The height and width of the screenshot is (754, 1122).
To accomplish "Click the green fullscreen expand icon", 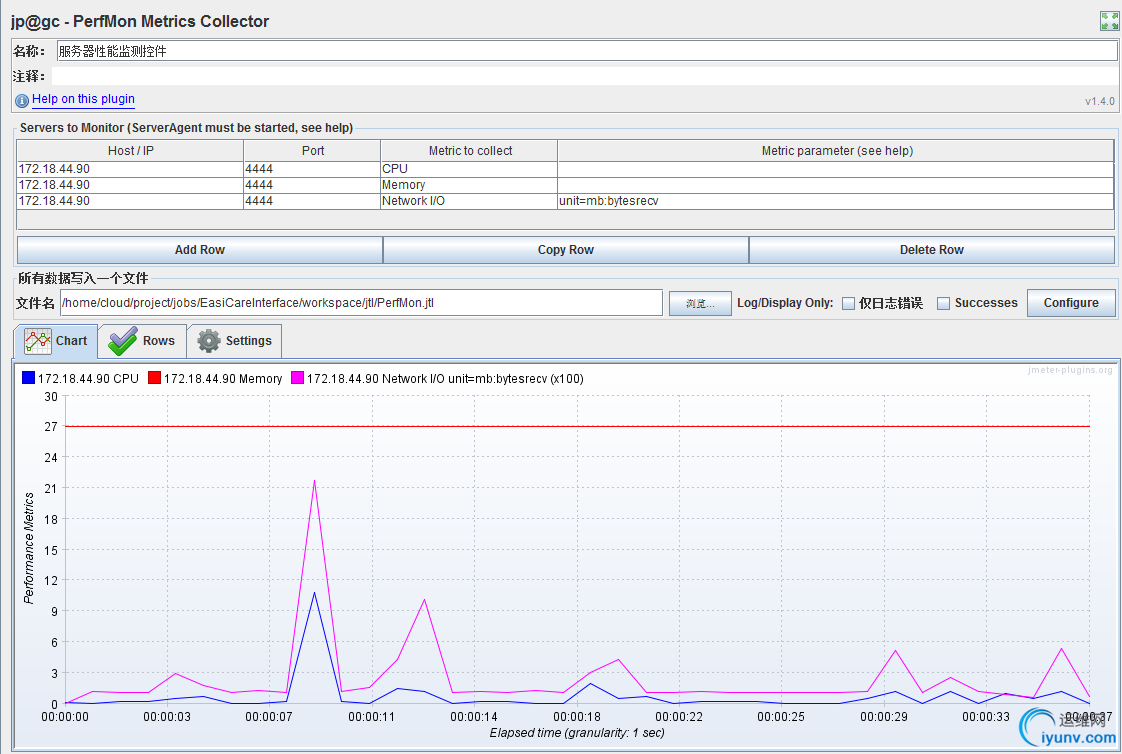I will click(x=1109, y=21).
